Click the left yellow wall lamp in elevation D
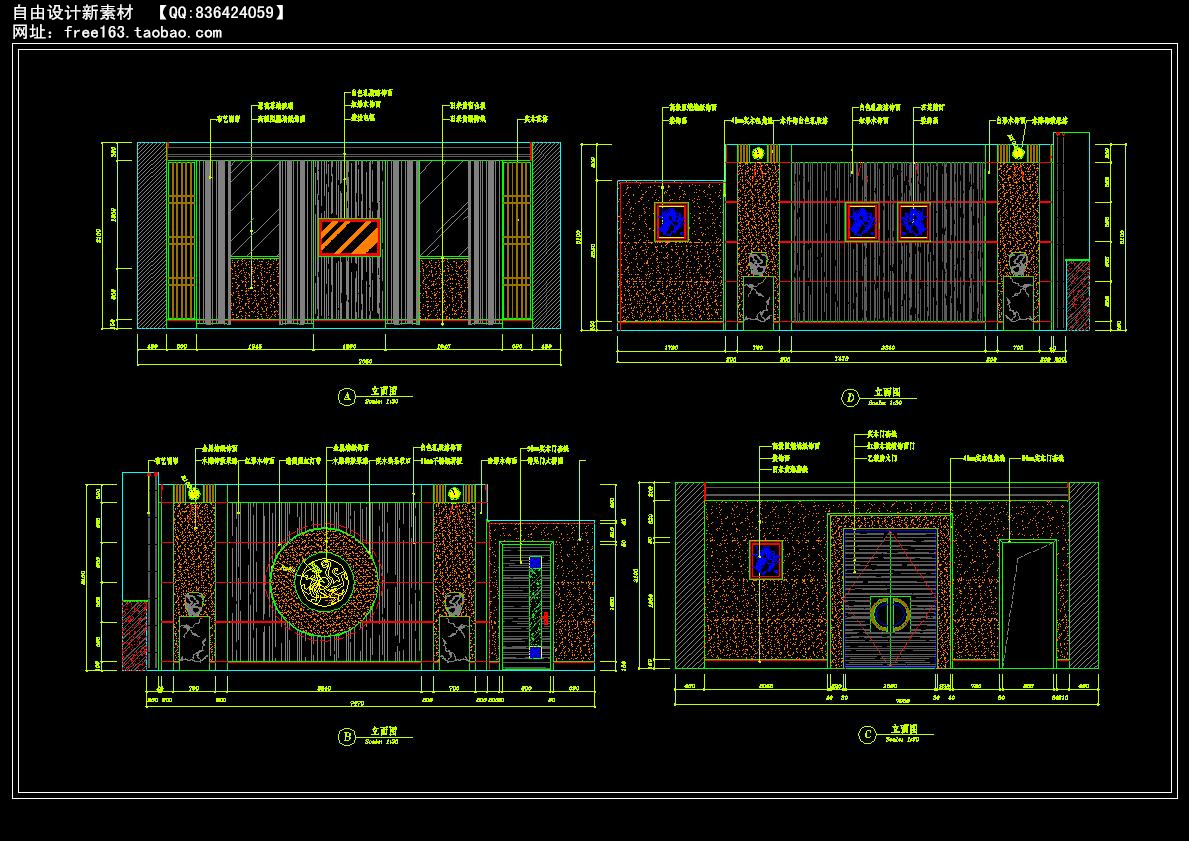Screen dimensions: 1189x841 tap(758, 154)
